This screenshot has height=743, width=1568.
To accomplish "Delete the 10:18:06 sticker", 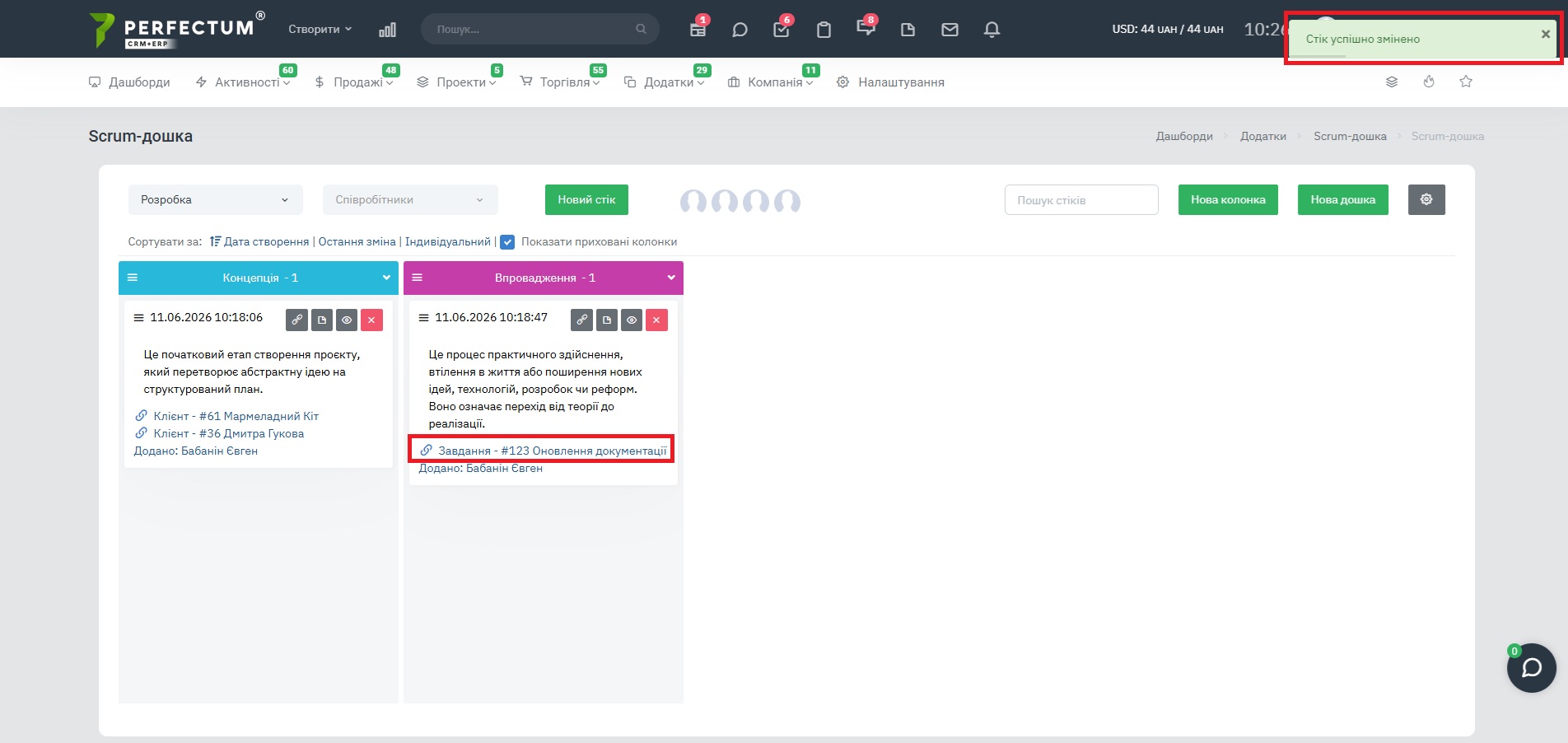I will [x=371, y=320].
